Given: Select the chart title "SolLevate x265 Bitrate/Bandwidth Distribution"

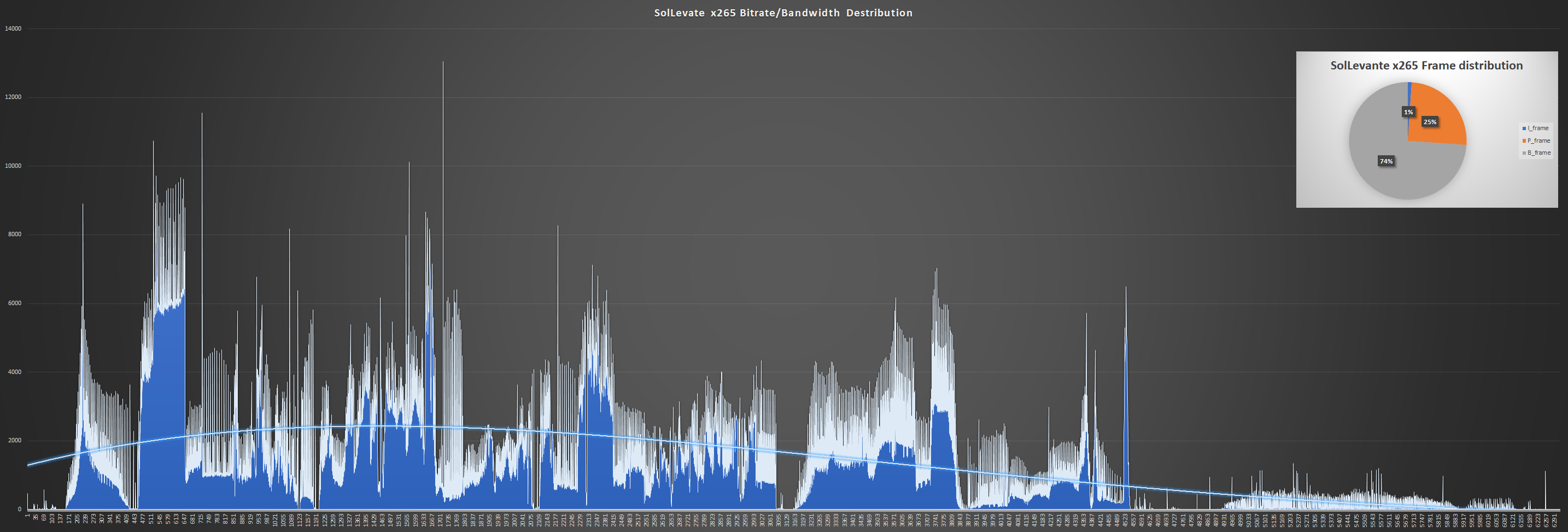Looking at the screenshot, I should pos(783,13).
